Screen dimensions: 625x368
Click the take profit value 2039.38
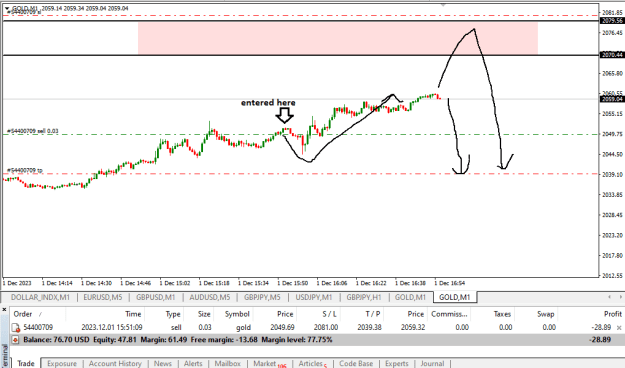(x=369, y=327)
